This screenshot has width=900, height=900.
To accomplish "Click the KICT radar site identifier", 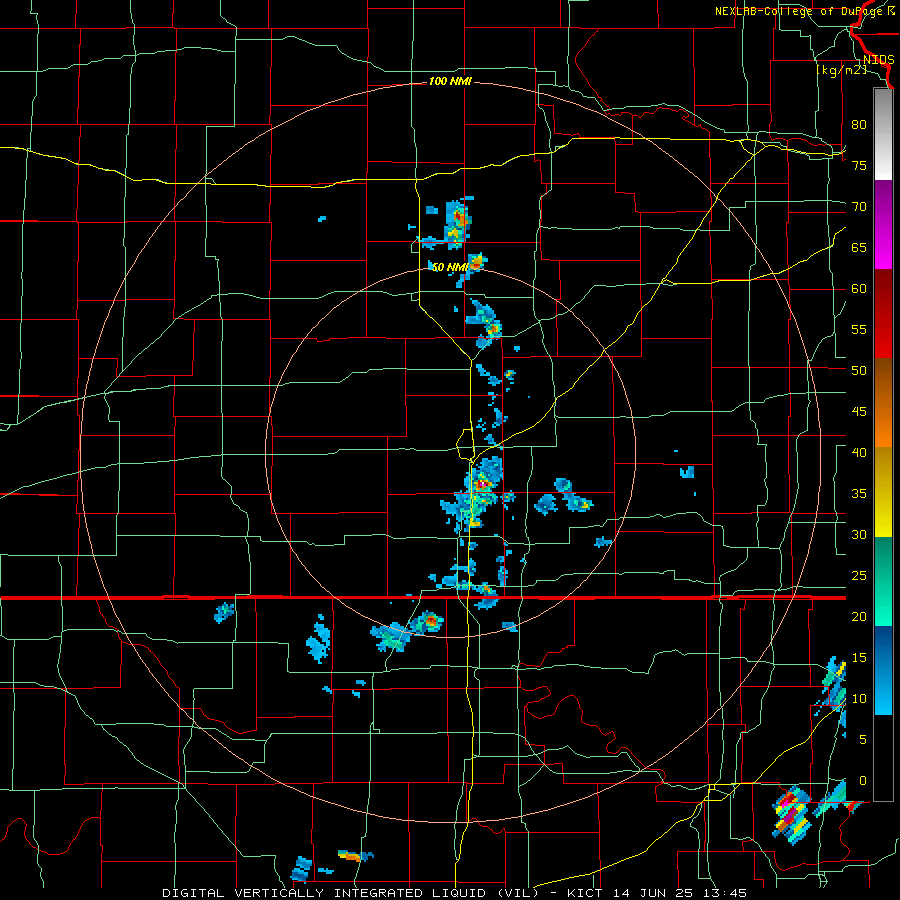I will click(585, 893).
